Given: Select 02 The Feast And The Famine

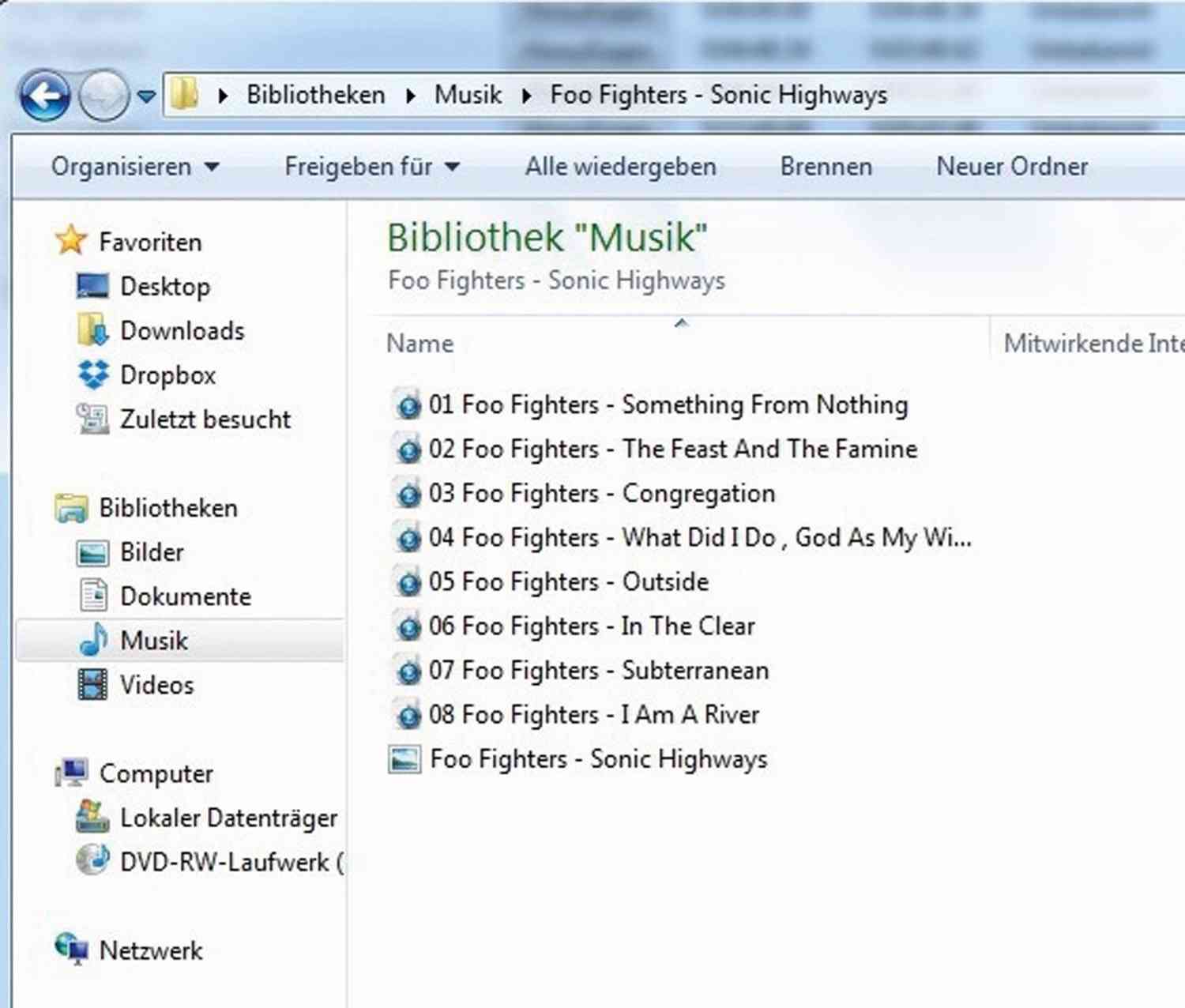Looking at the screenshot, I should pyautogui.click(x=673, y=449).
